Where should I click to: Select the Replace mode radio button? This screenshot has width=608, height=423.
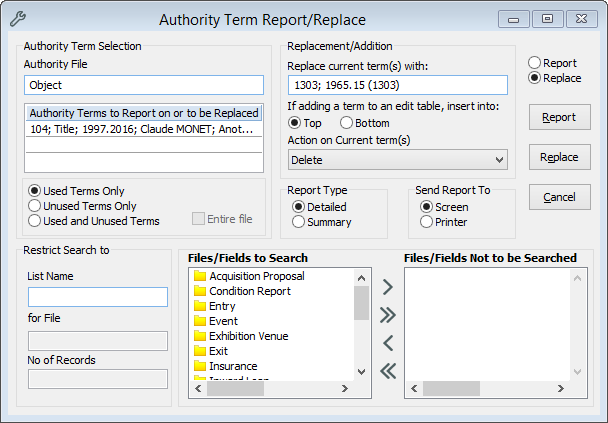click(534, 78)
